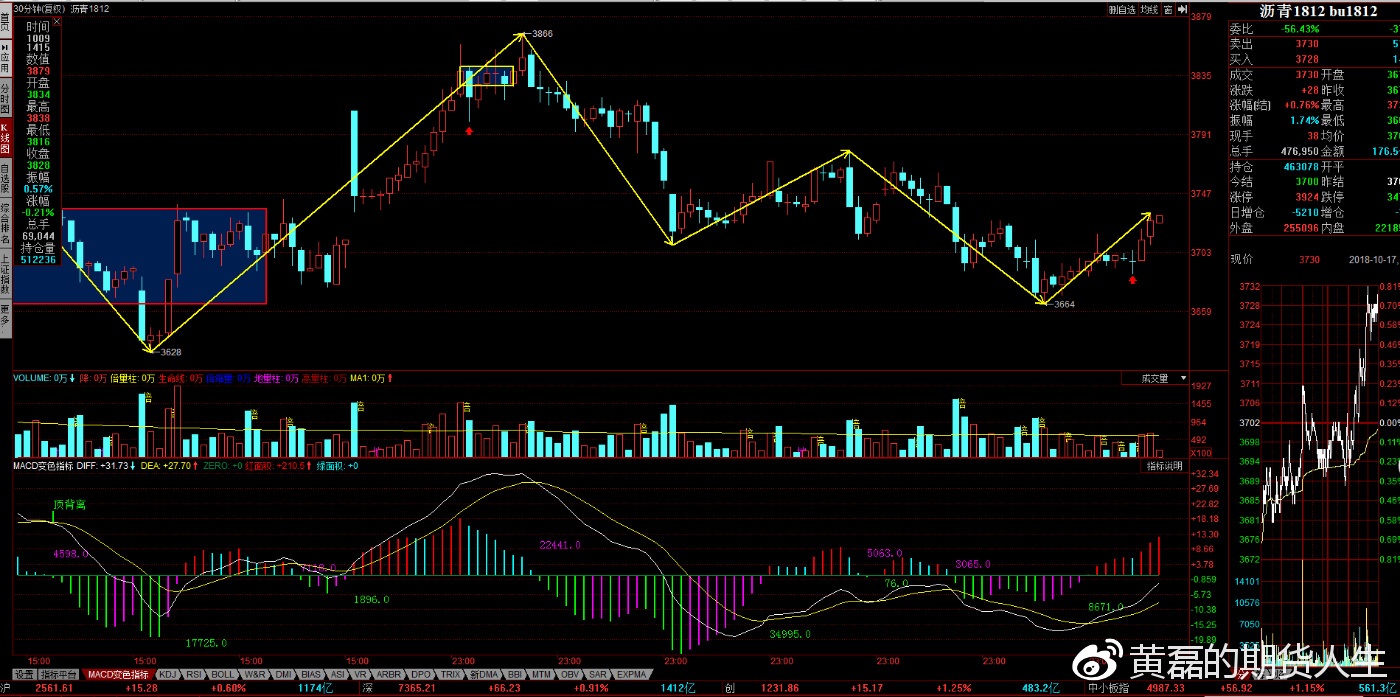Toggle 删自选 watchlist removal
This screenshot has height=697, width=1400.
[1122, 9]
